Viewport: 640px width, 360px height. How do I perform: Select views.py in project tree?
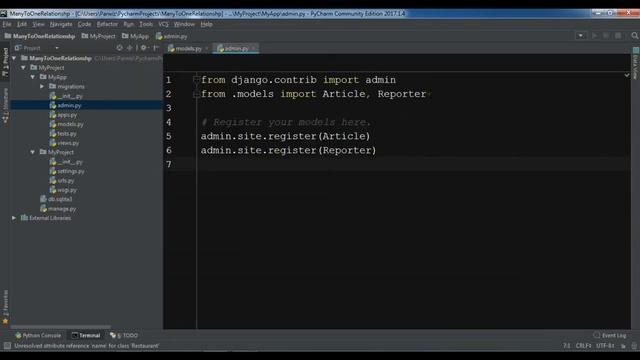pos(64,143)
